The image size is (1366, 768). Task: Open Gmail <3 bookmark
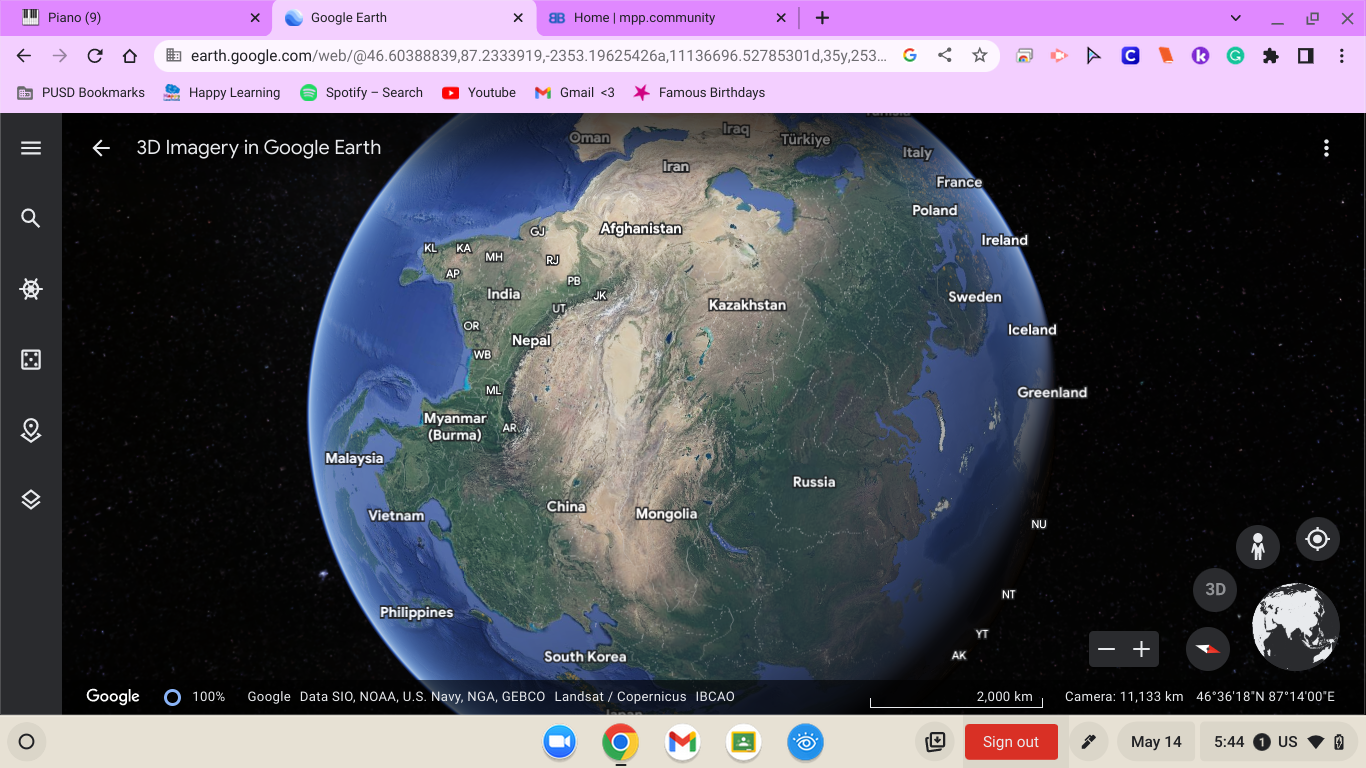575,92
